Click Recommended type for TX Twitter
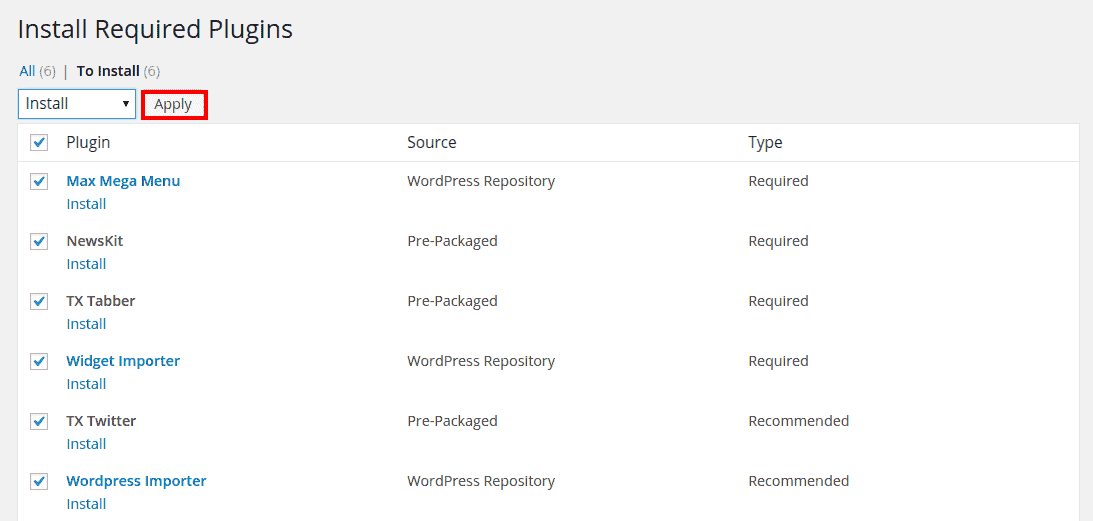 799,421
